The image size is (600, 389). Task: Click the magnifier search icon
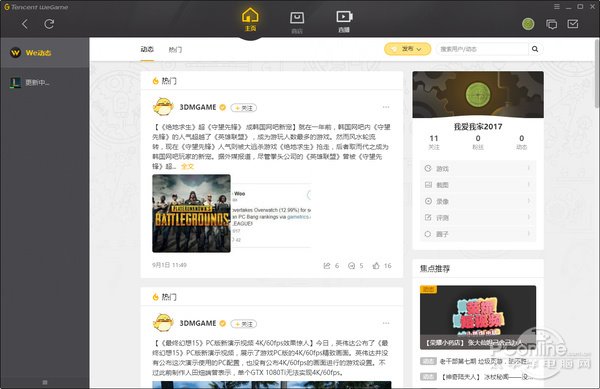coord(535,49)
